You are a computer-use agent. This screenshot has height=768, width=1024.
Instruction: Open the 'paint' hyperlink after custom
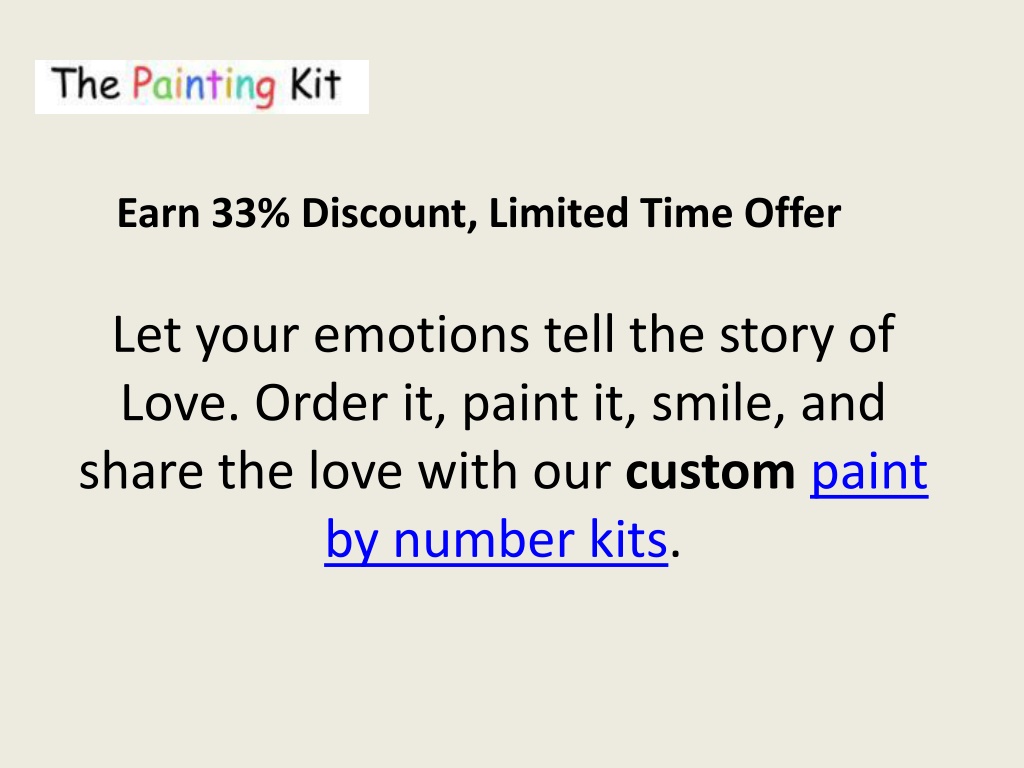(869, 471)
